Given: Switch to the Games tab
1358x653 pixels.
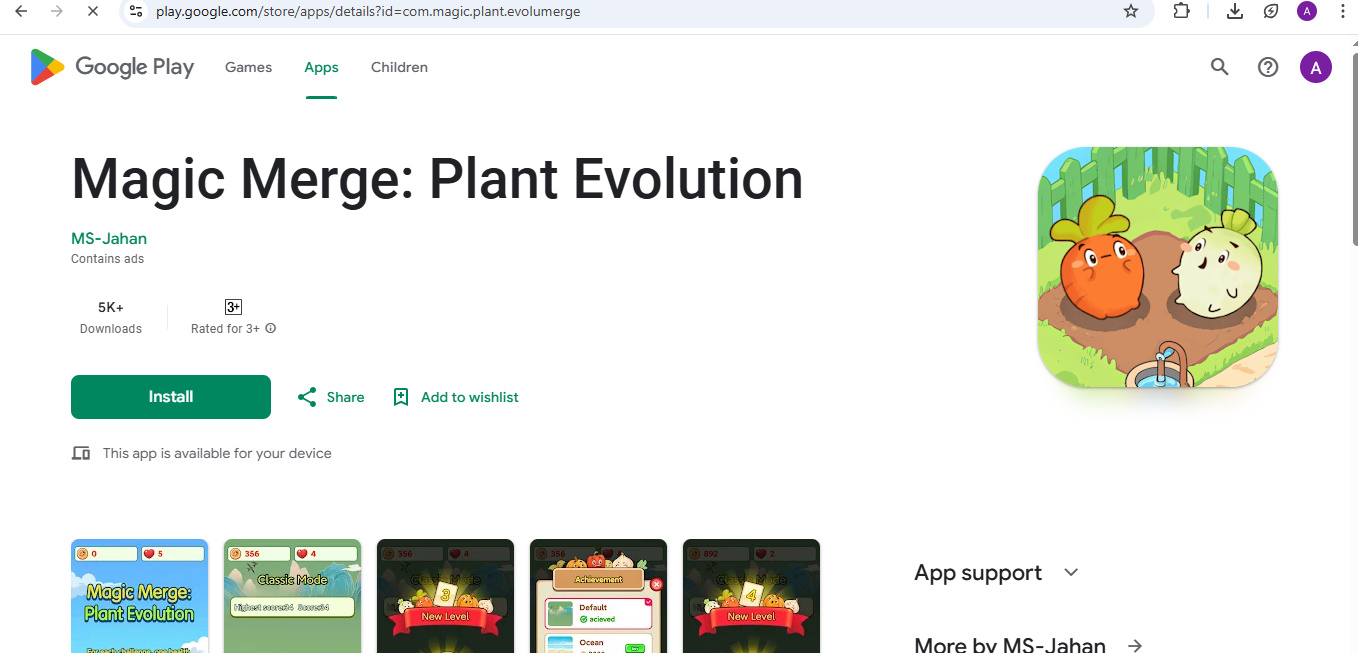Looking at the screenshot, I should (248, 67).
